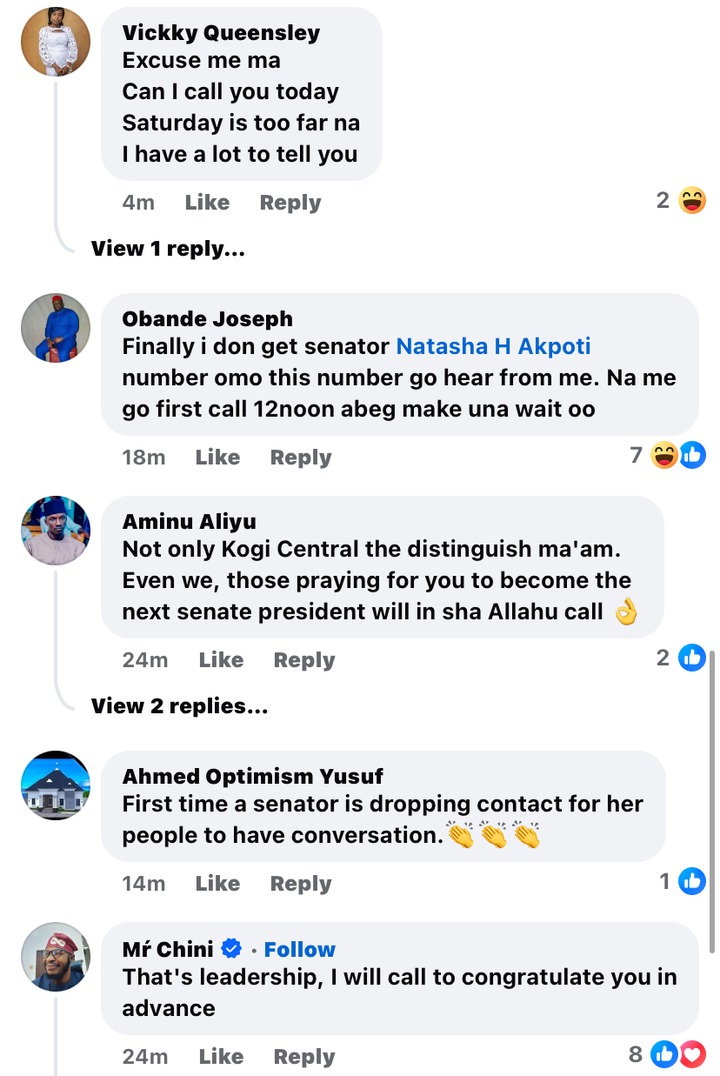Click the like reaction on Aminu Aliyu's comment
Viewport: 720px width, 1076px height.
coord(691,658)
